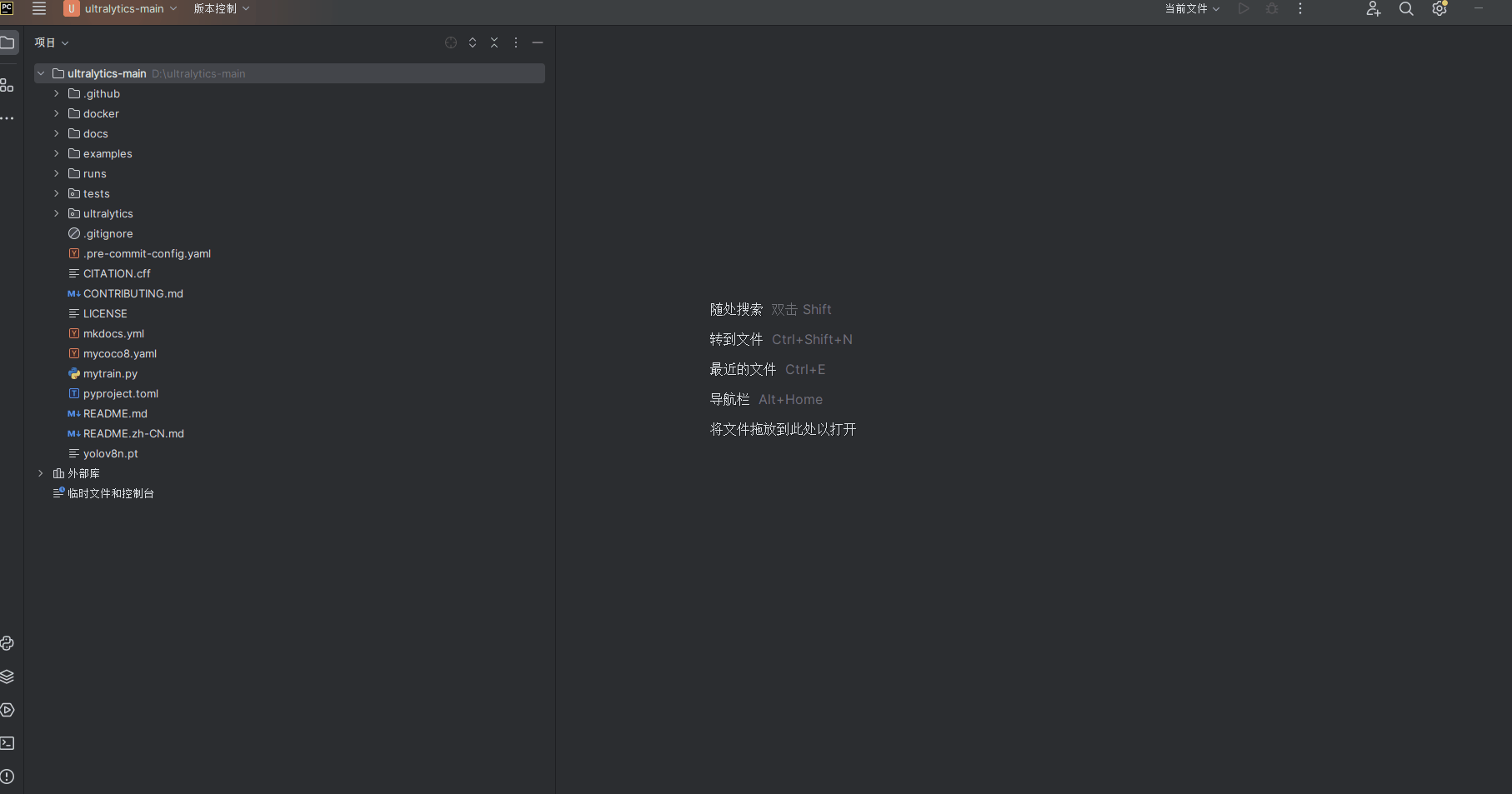1512x794 pixels.
Task: Select the 外部库 node label
Action: [x=83, y=473]
